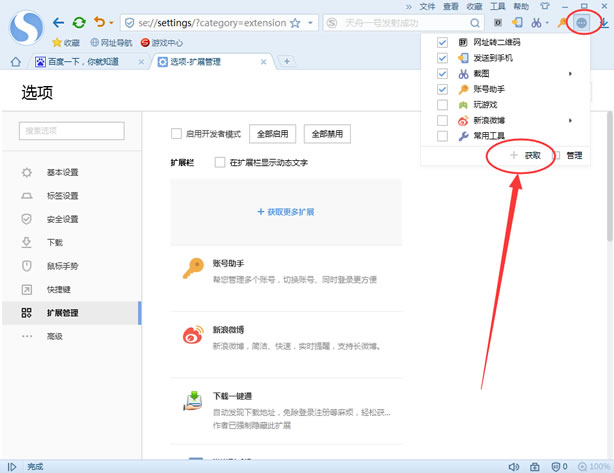Screen dimensions: 614x473
Task: Expand the 新浪微博 submenu arrow in popup
Action: click(570, 120)
